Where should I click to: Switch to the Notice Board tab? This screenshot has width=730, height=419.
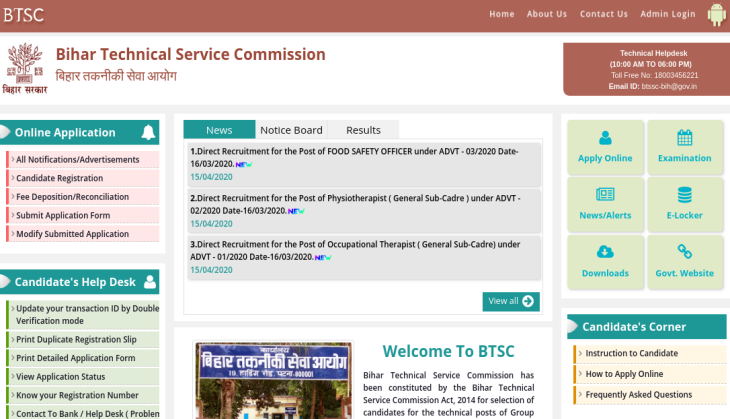click(x=291, y=130)
